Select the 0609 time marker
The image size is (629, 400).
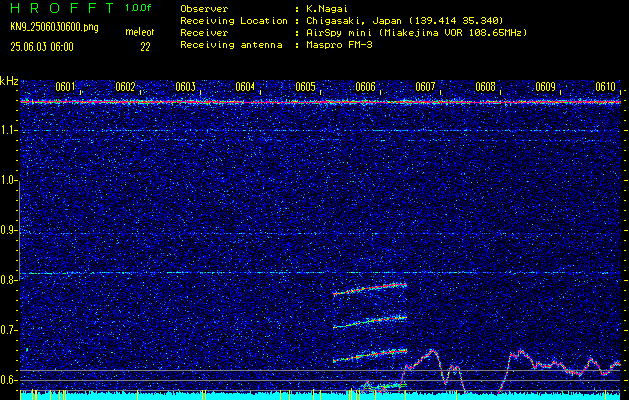tap(545, 86)
